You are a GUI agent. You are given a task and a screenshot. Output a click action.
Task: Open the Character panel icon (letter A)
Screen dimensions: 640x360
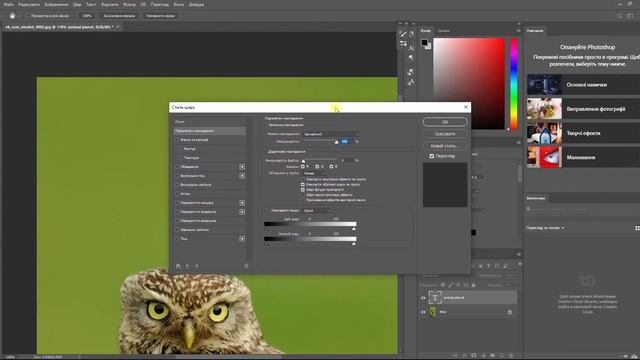click(411, 48)
